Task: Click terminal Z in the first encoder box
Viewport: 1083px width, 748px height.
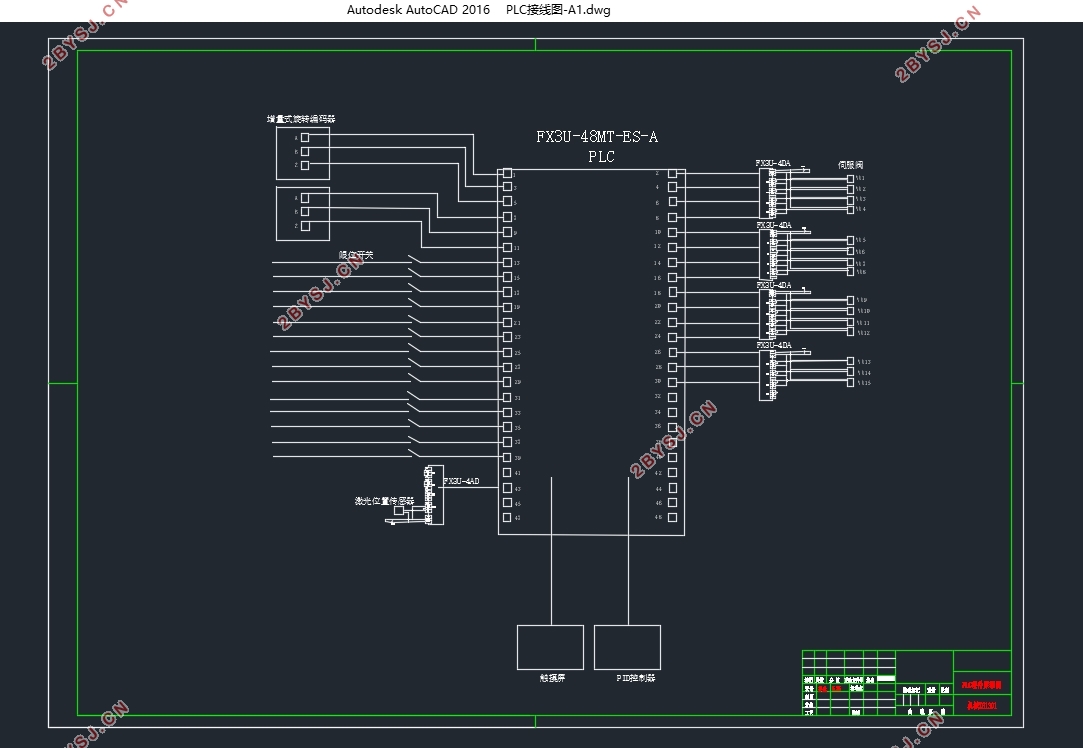Action: pyautogui.click(x=305, y=165)
